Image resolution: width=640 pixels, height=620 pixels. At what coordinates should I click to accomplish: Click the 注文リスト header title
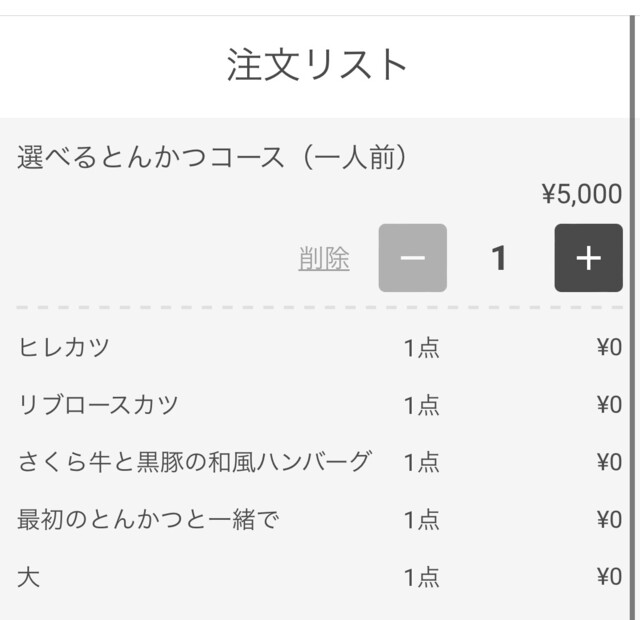[317, 66]
